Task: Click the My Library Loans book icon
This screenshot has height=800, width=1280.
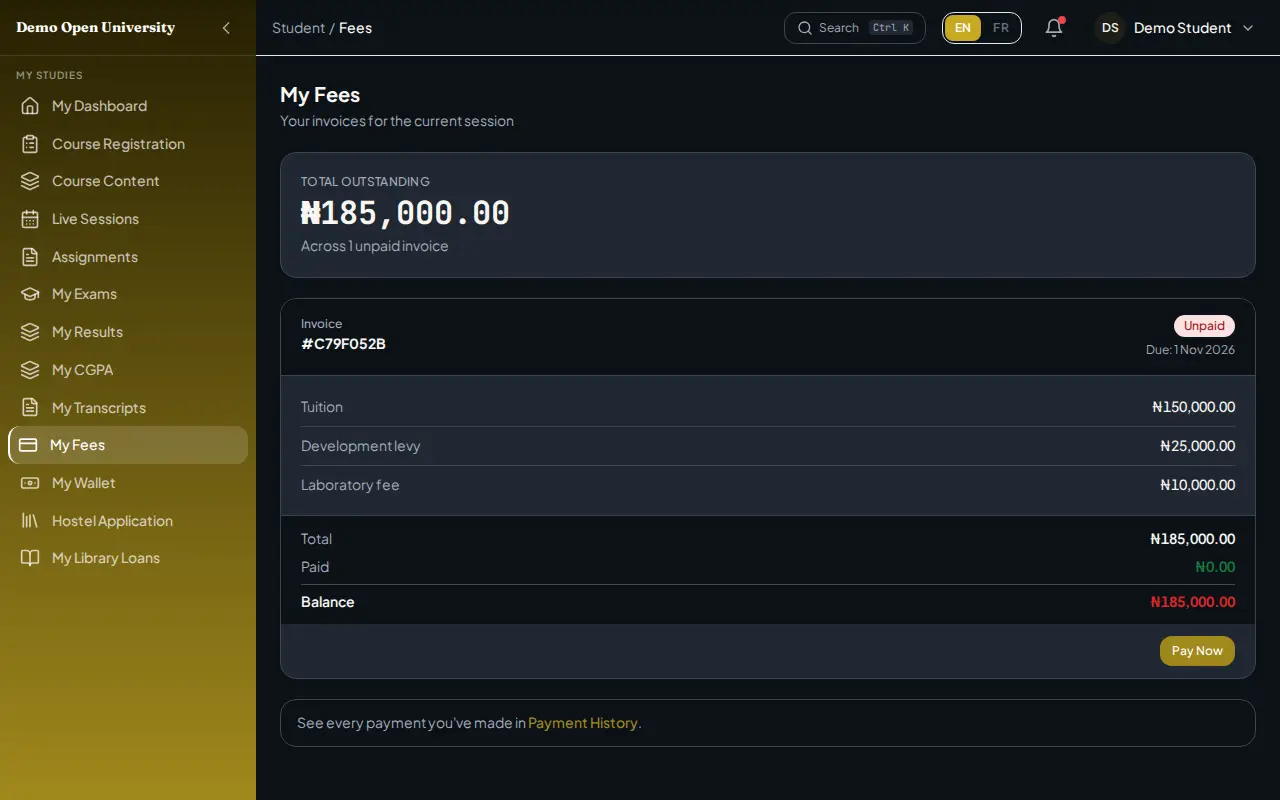Action: (x=30, y=558)
